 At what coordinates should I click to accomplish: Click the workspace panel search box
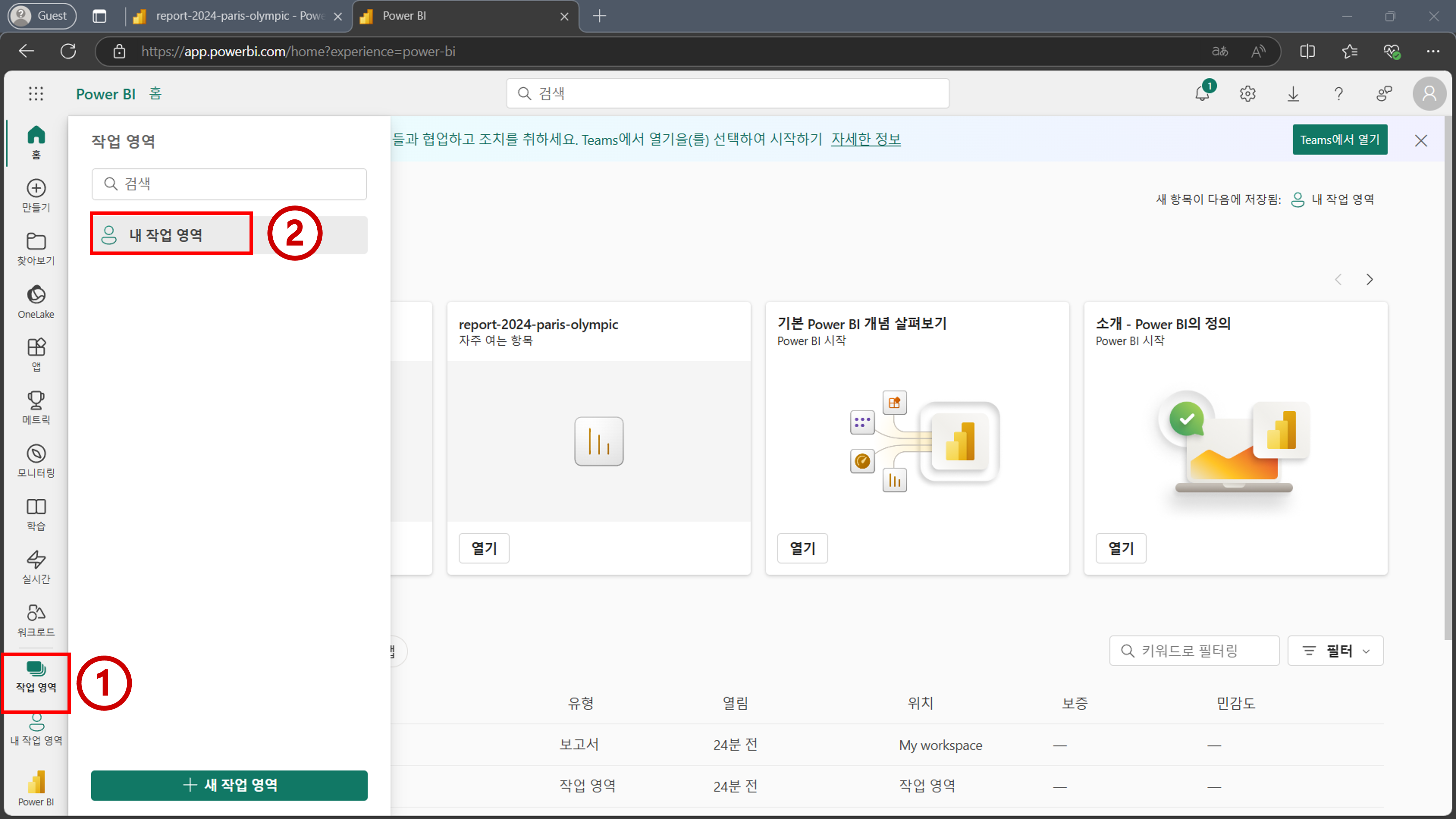point(229,184)
